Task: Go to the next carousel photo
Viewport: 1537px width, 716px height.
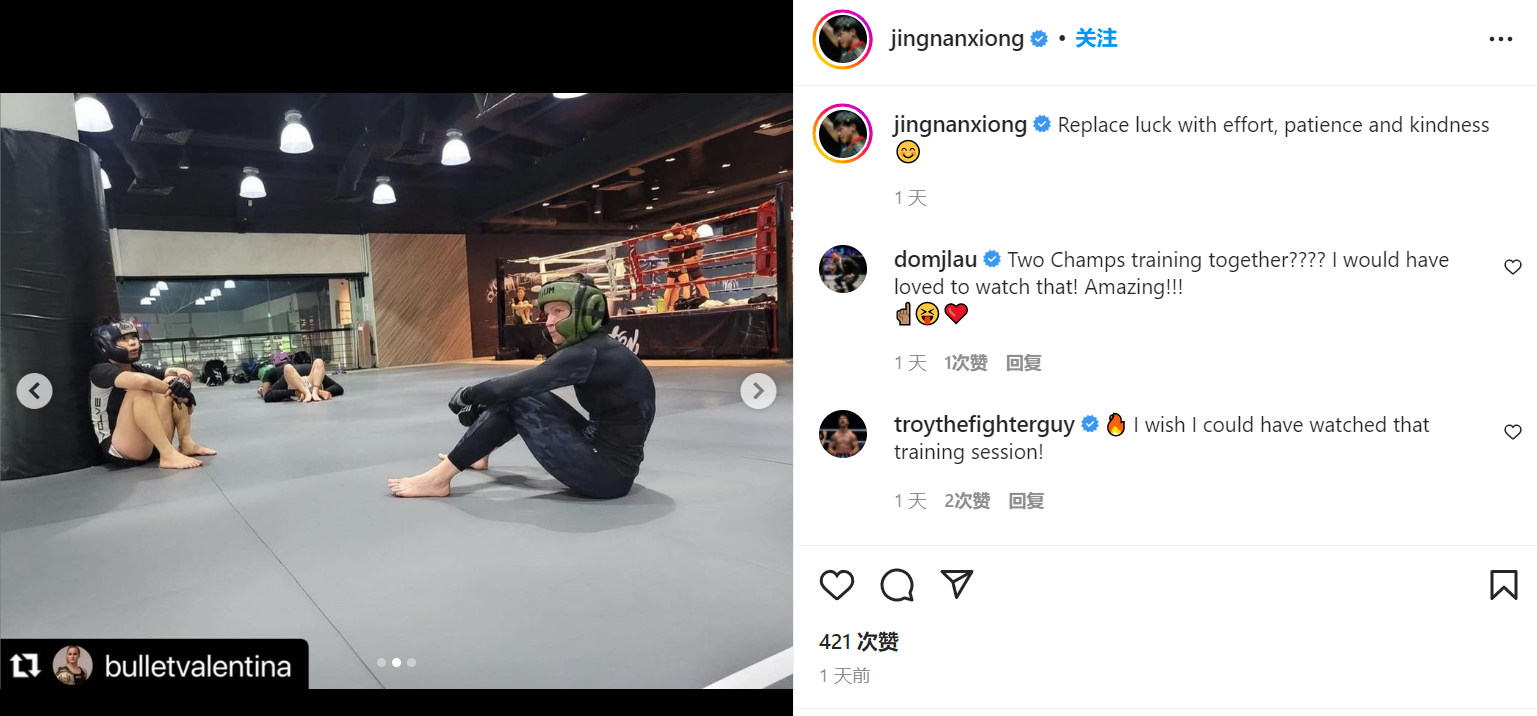Action: click(x=758, y=391)
